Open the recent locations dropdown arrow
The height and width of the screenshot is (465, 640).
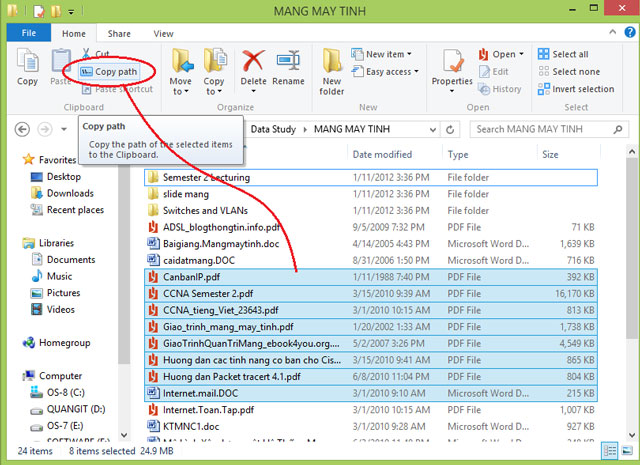point(64,129)
